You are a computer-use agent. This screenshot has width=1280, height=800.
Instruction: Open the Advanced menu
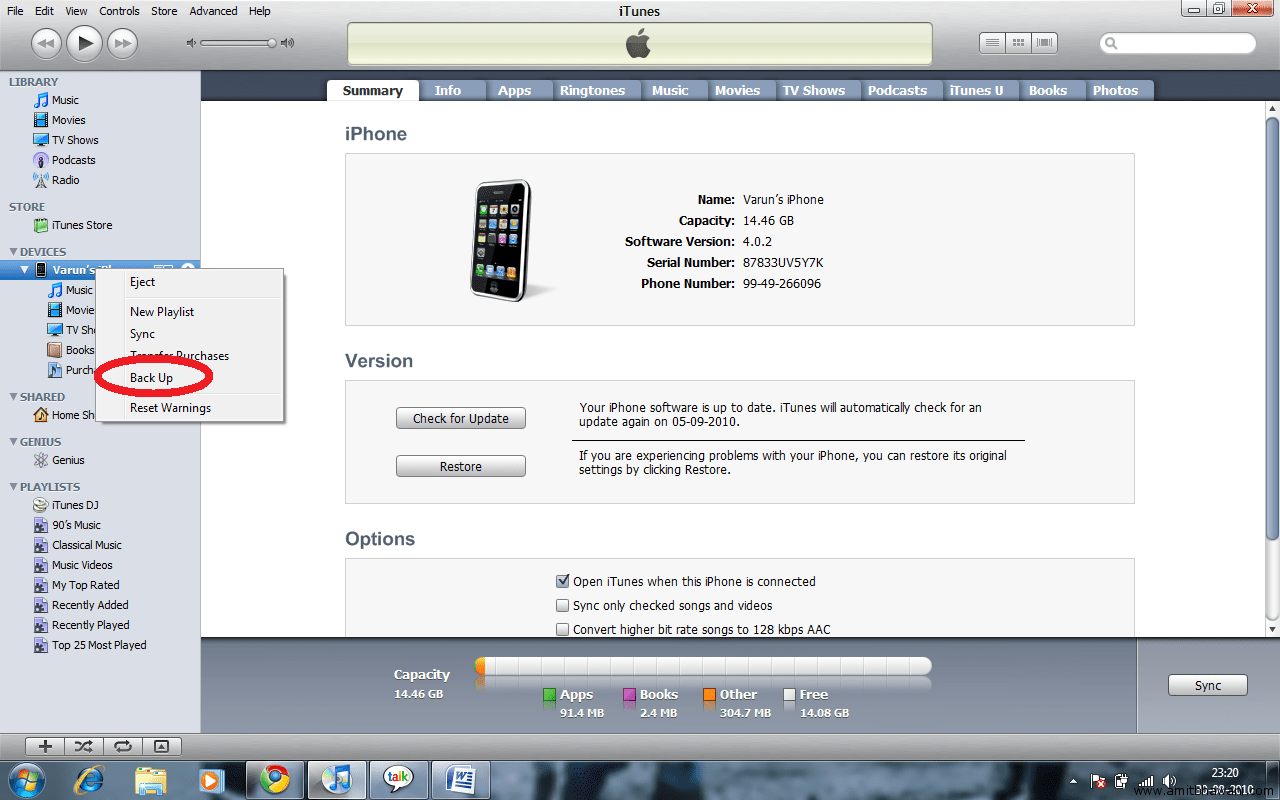coord(213,11)
